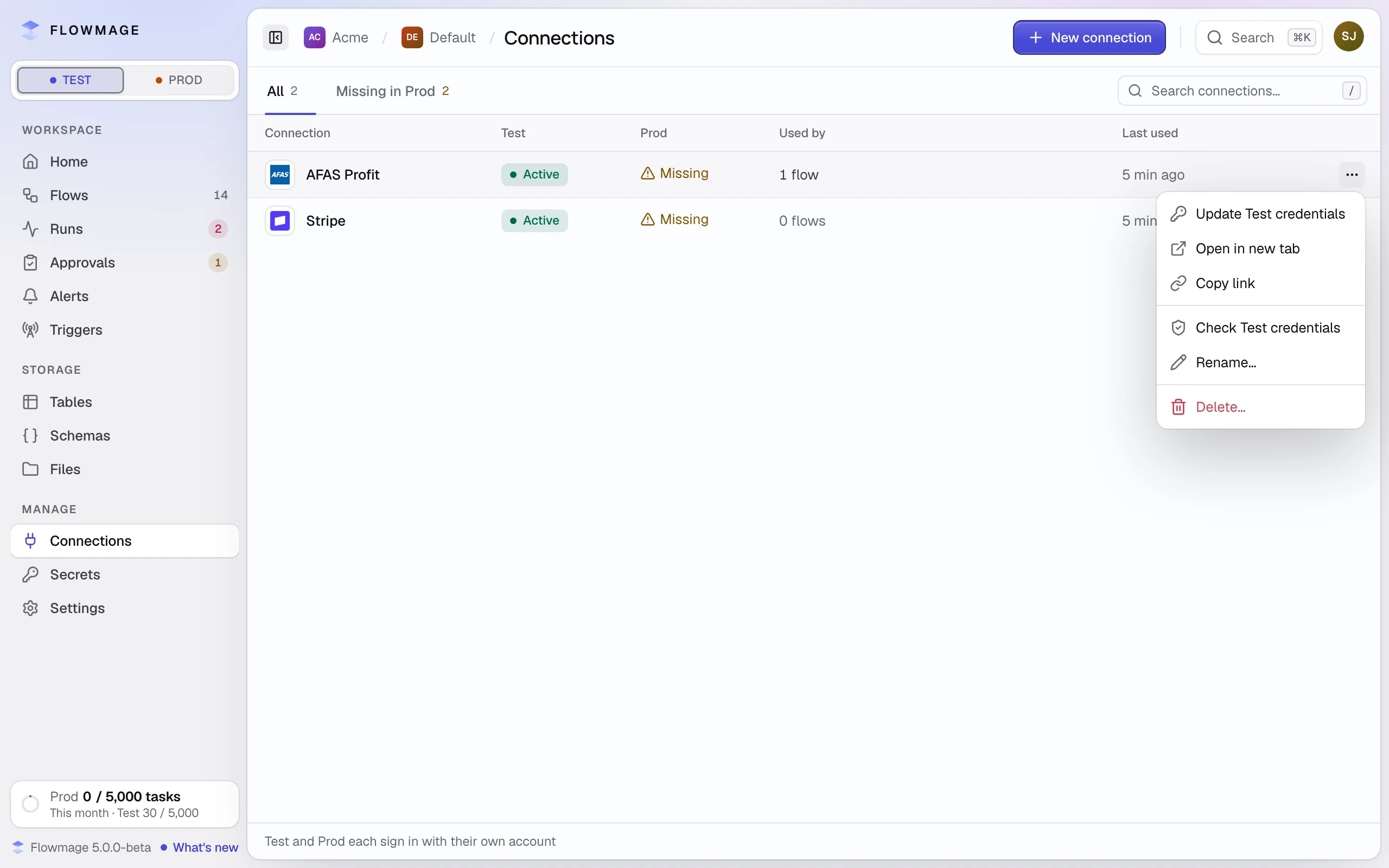Click the chain-link icon beside Copy link

click(x=1178, y=284)
